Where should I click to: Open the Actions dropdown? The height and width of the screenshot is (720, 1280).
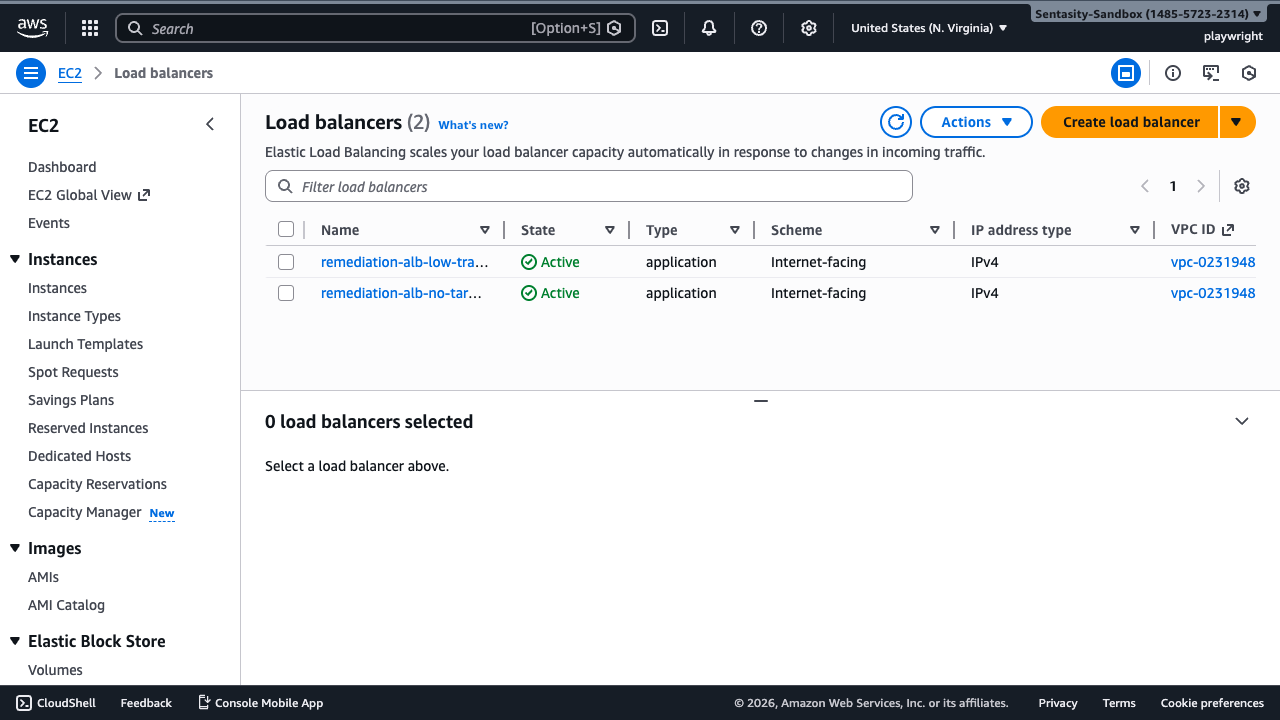(x=975, y=121)
